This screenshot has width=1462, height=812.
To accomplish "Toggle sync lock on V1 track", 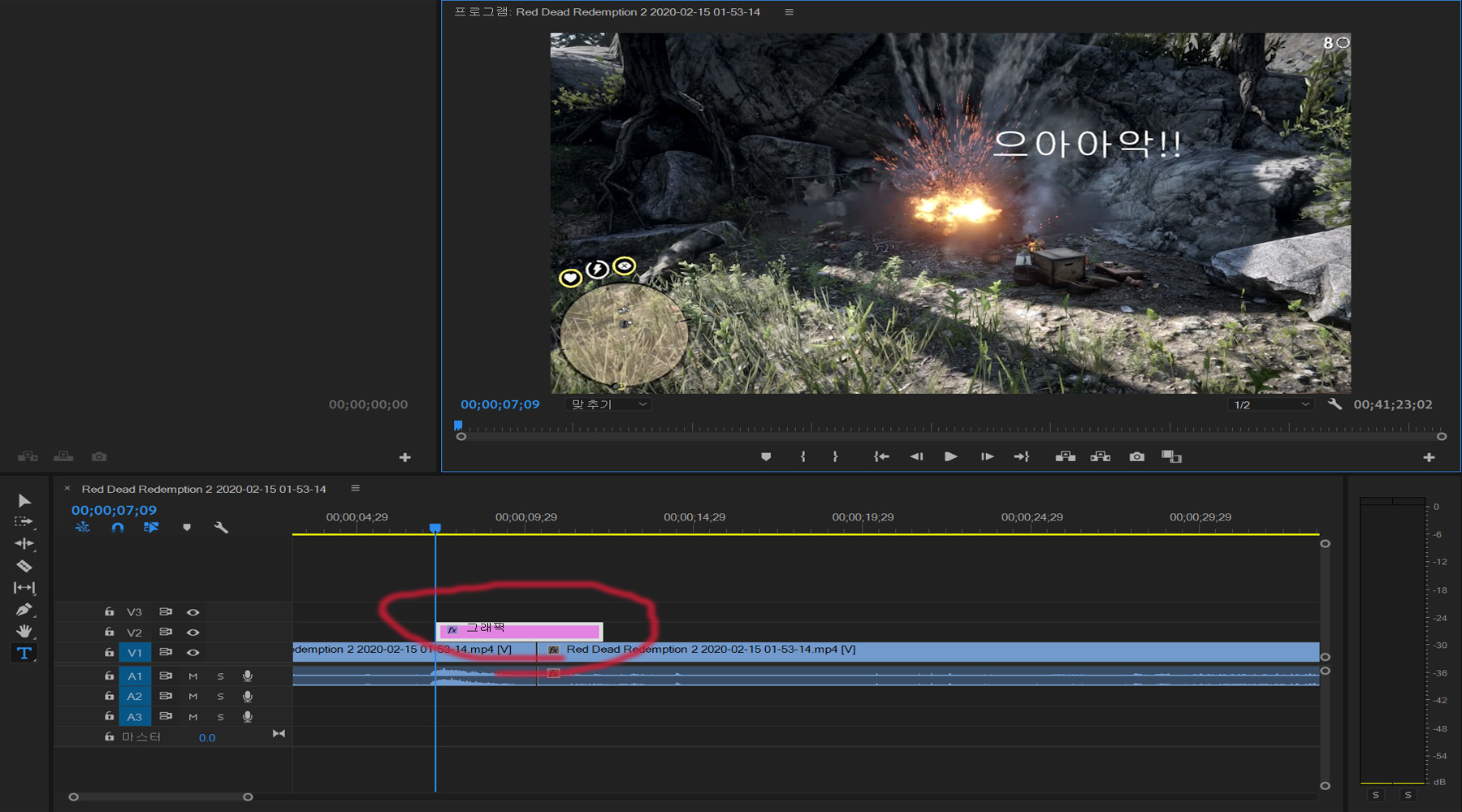I will (x=166, y=652).
